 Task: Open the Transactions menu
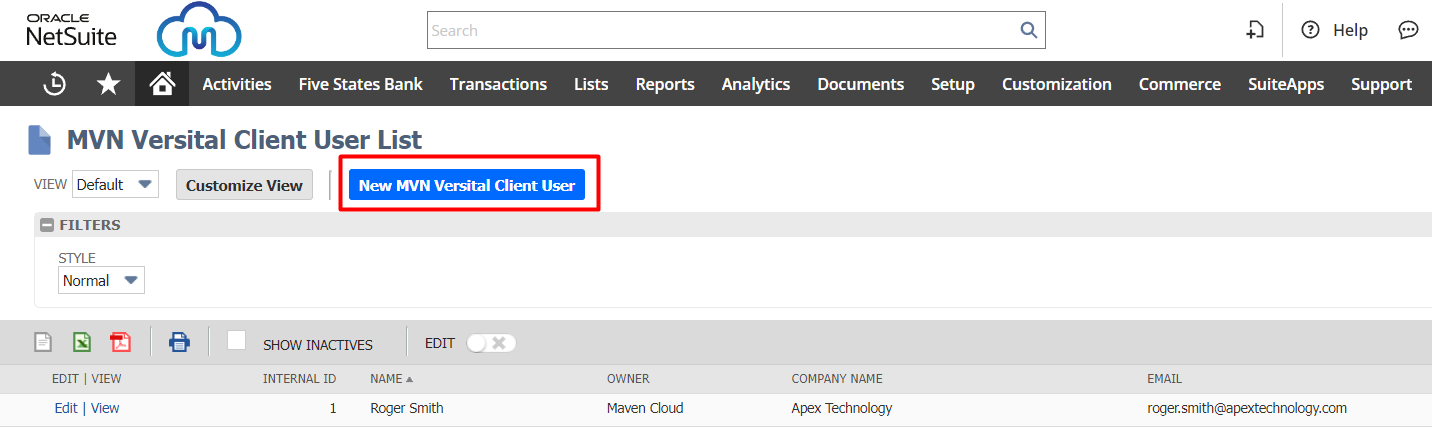(498, 85)
